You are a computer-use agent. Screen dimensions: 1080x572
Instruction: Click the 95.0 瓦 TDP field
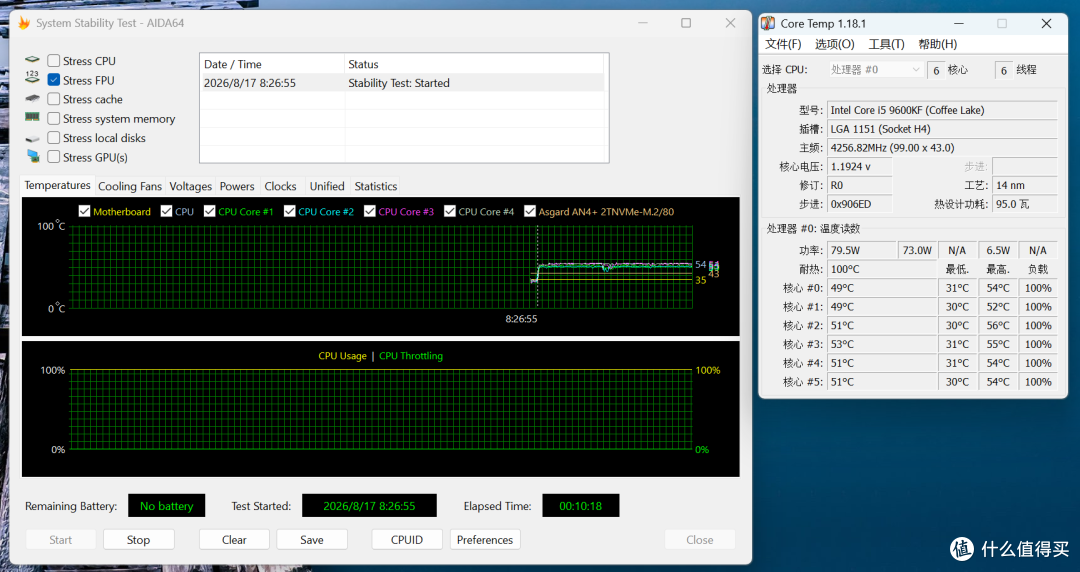point(1024,204)
